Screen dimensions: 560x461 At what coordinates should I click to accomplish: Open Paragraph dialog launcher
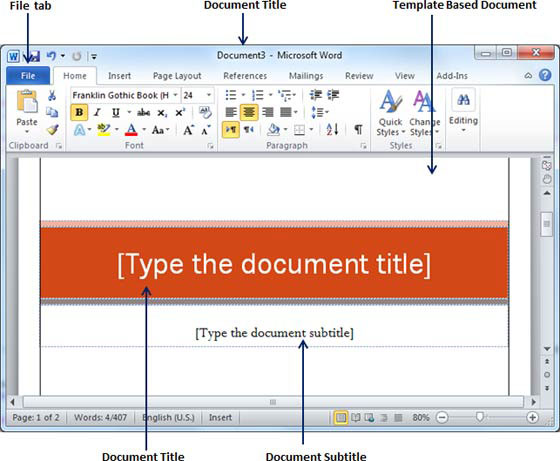(363, 146)
